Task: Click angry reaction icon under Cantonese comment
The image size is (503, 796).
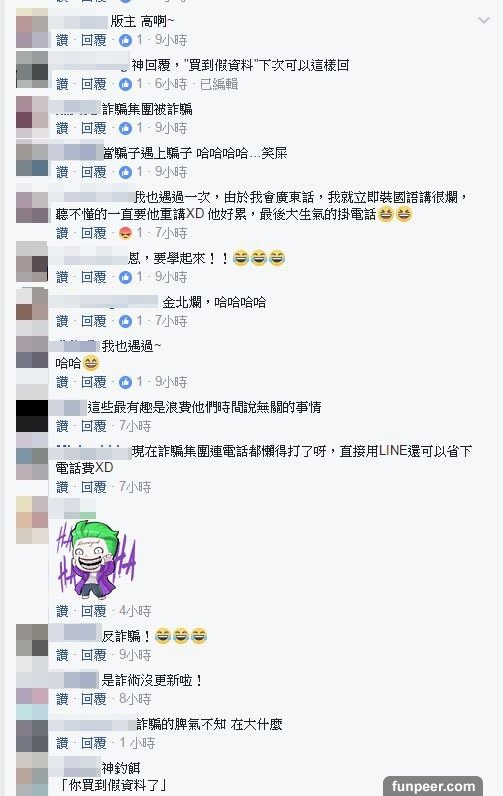Action: (x=125, y=234)
